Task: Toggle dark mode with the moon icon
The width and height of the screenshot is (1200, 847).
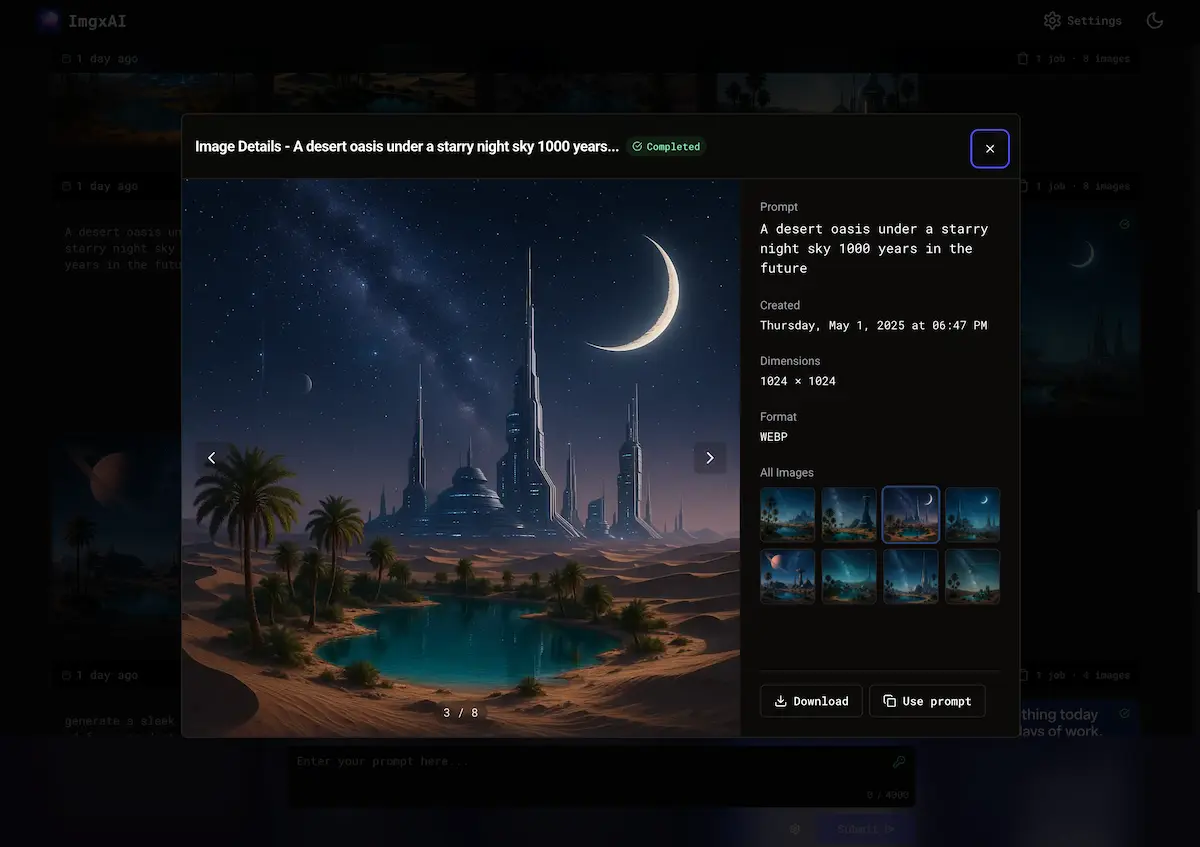Action: tap(1155, 20)
